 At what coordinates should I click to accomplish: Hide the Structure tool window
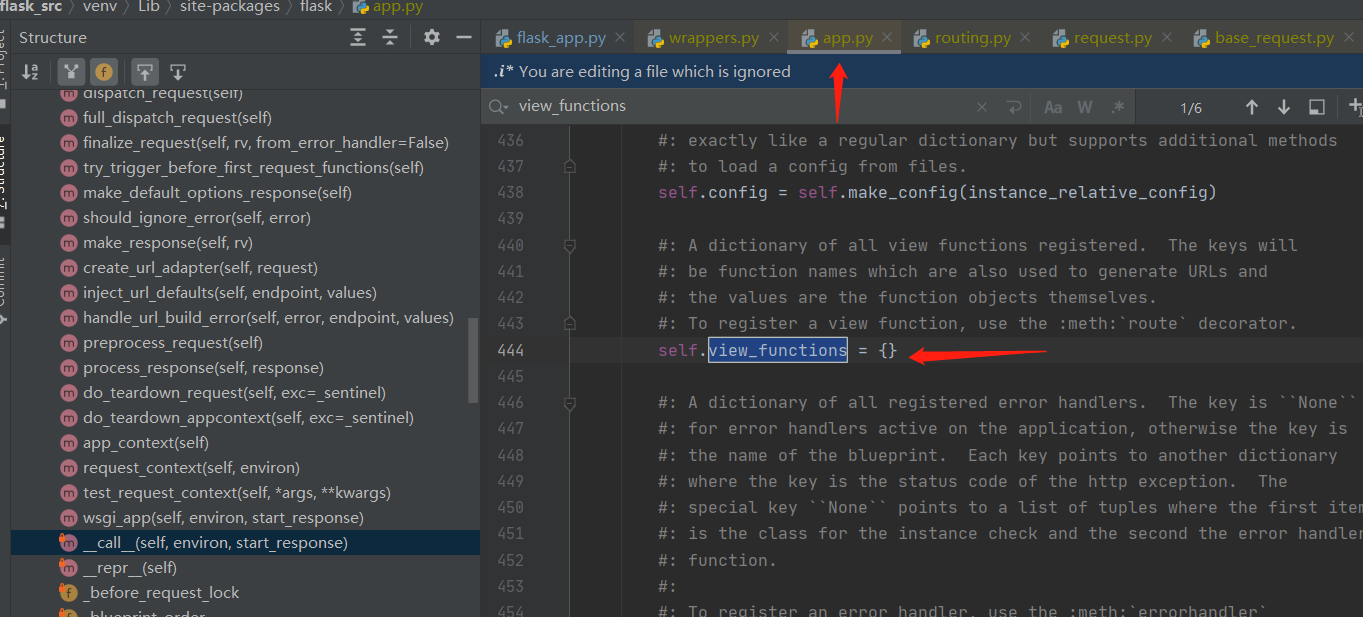[x=463, y=37]
